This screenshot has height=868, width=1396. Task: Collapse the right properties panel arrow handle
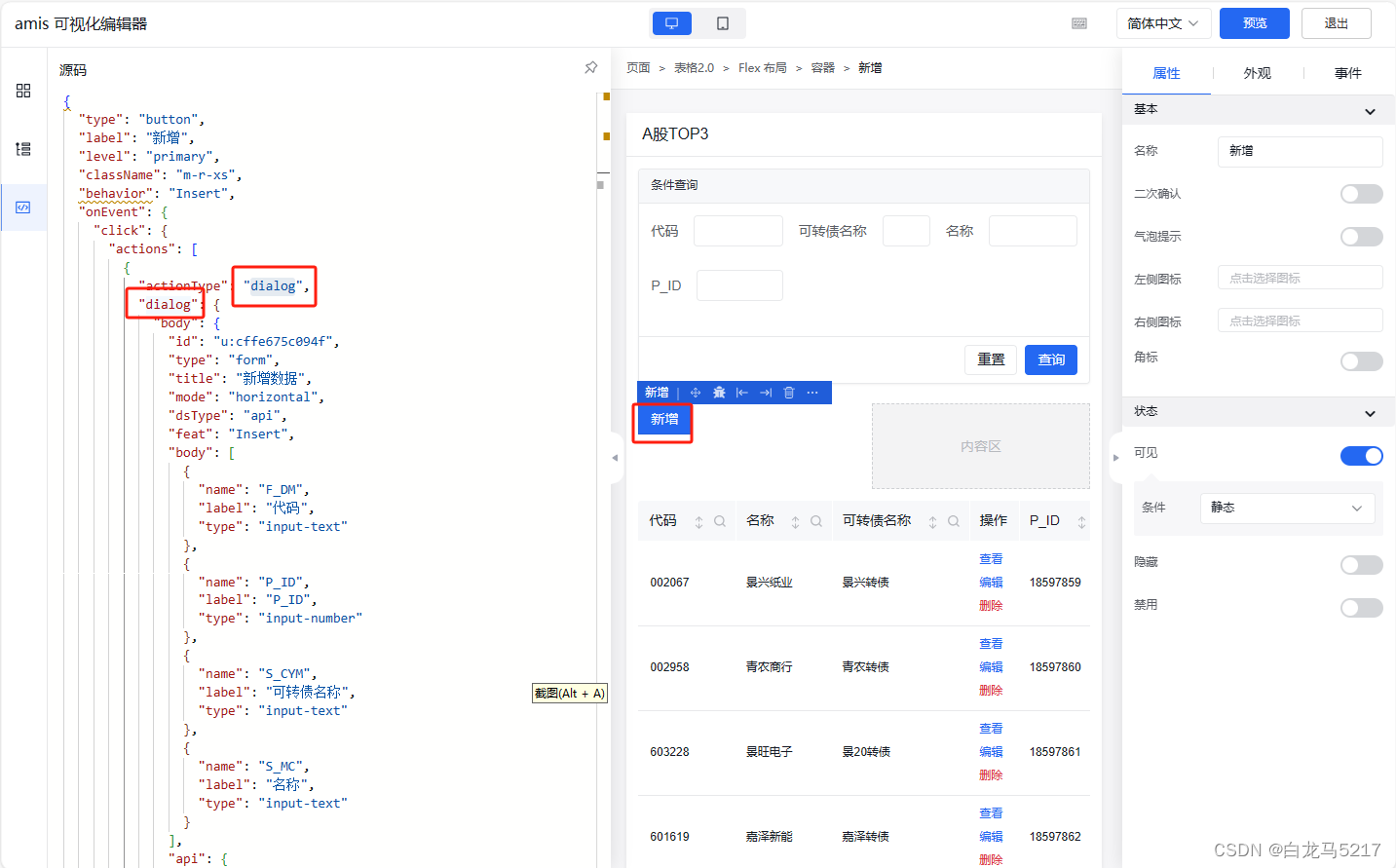(1116, 457)
